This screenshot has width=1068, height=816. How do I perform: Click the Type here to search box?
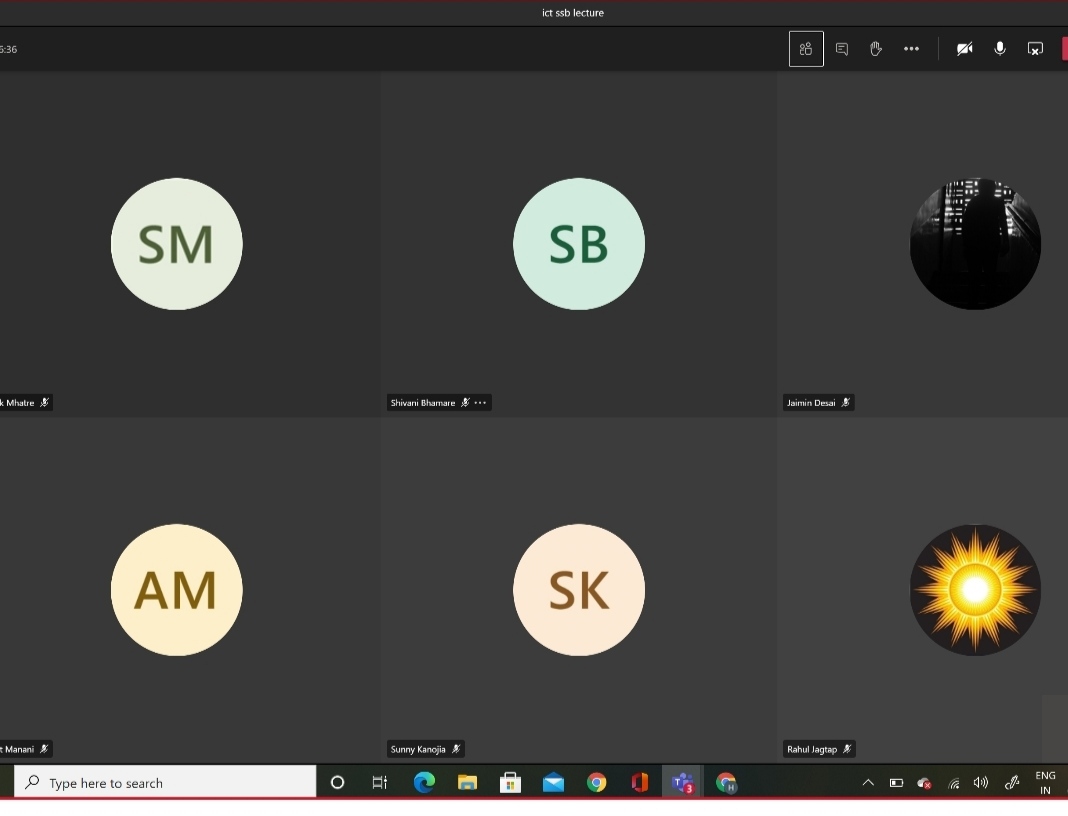pos(165,783)
